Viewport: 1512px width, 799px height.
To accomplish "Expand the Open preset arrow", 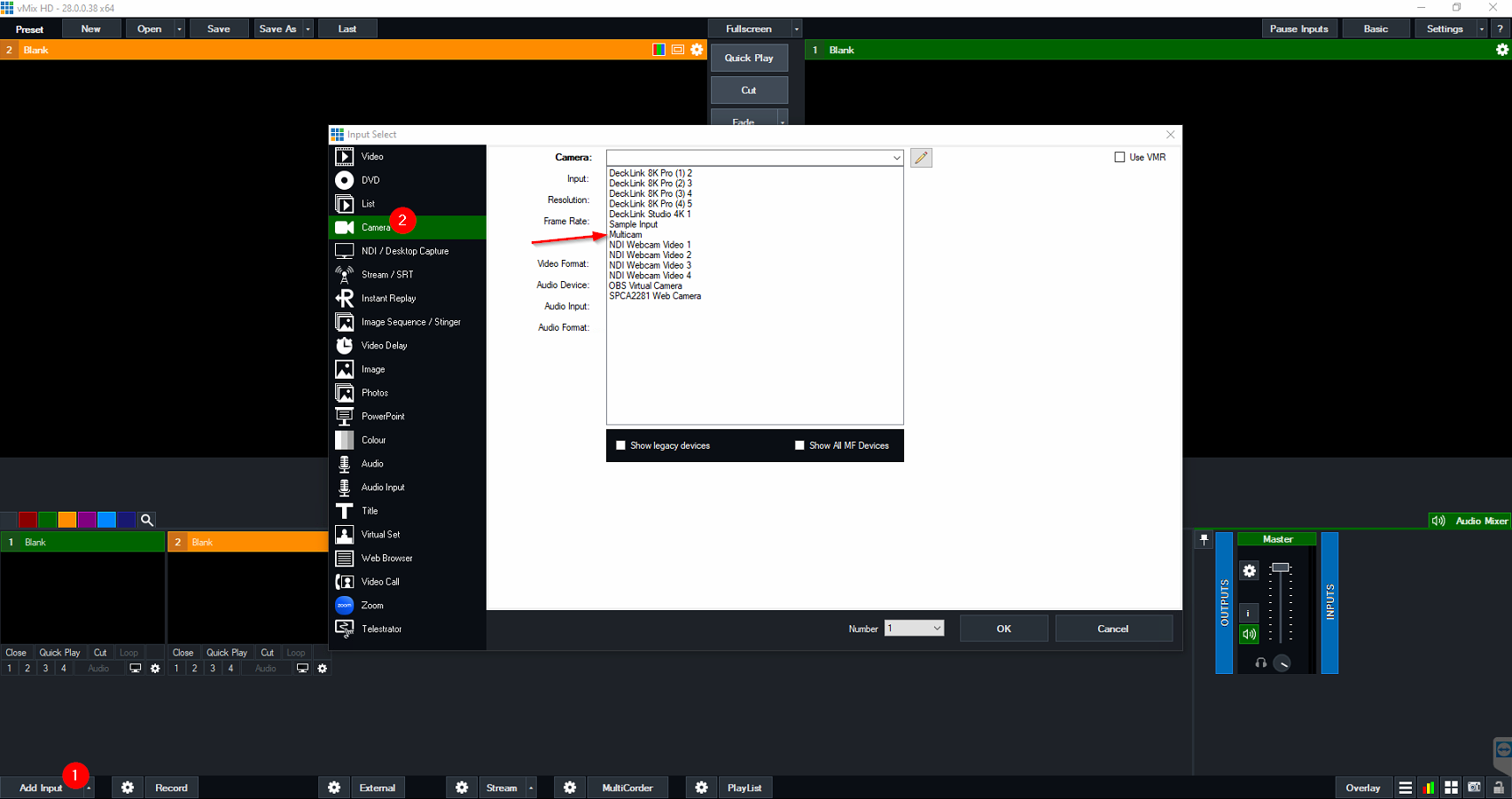I will click(179, 29).
